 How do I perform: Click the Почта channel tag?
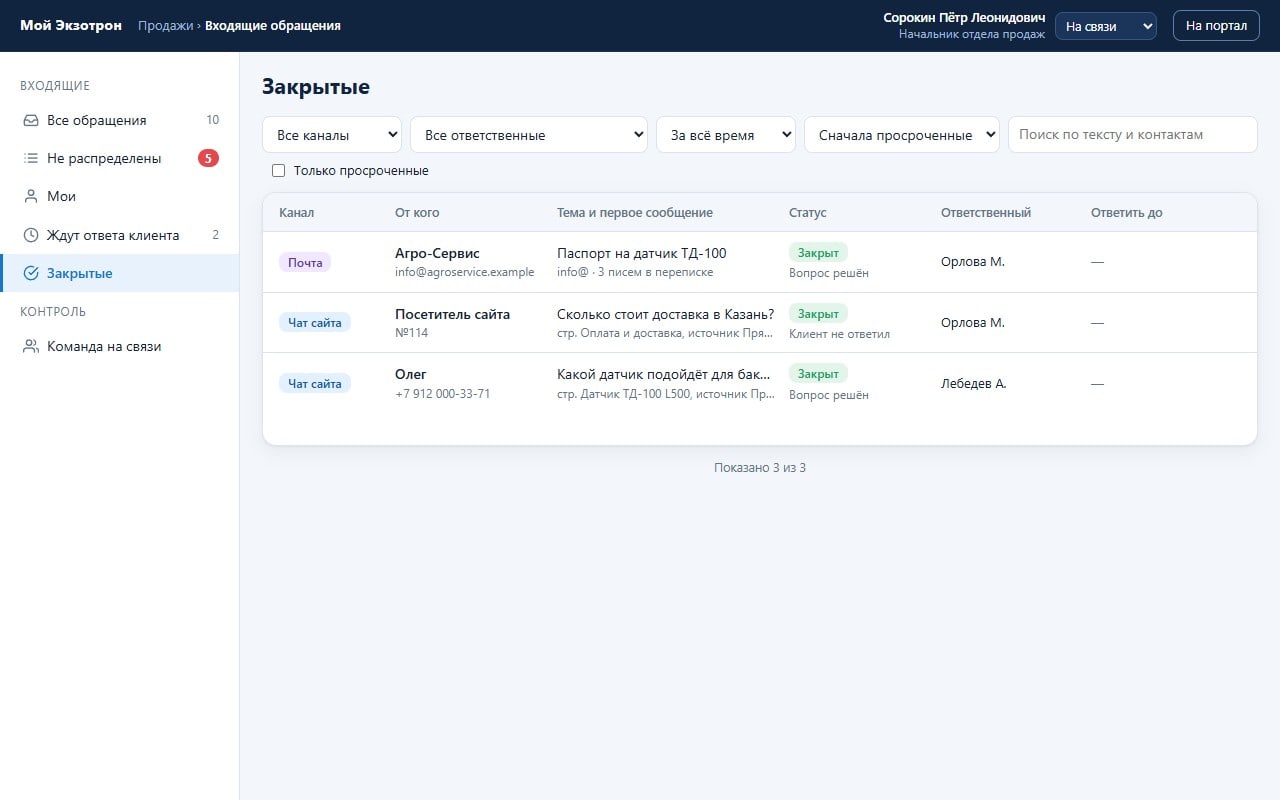pos(305,262)
